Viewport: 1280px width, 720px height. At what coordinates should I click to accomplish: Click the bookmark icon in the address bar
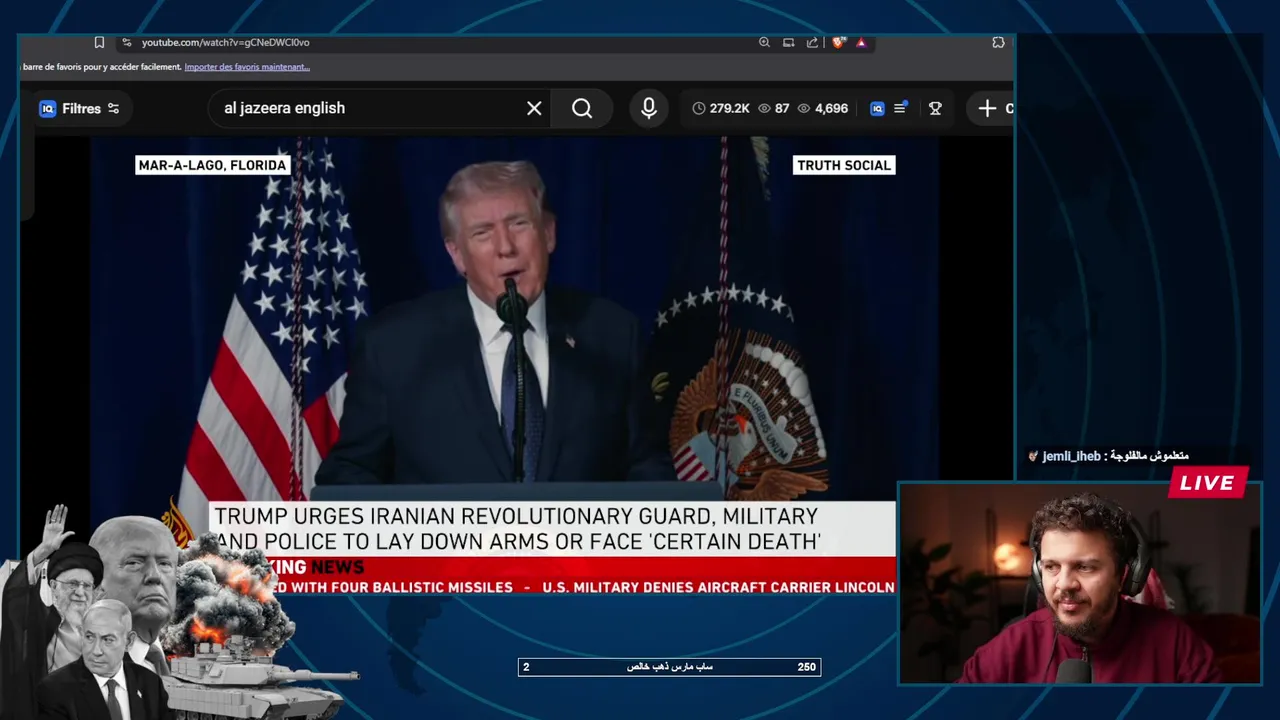[99, 42]
